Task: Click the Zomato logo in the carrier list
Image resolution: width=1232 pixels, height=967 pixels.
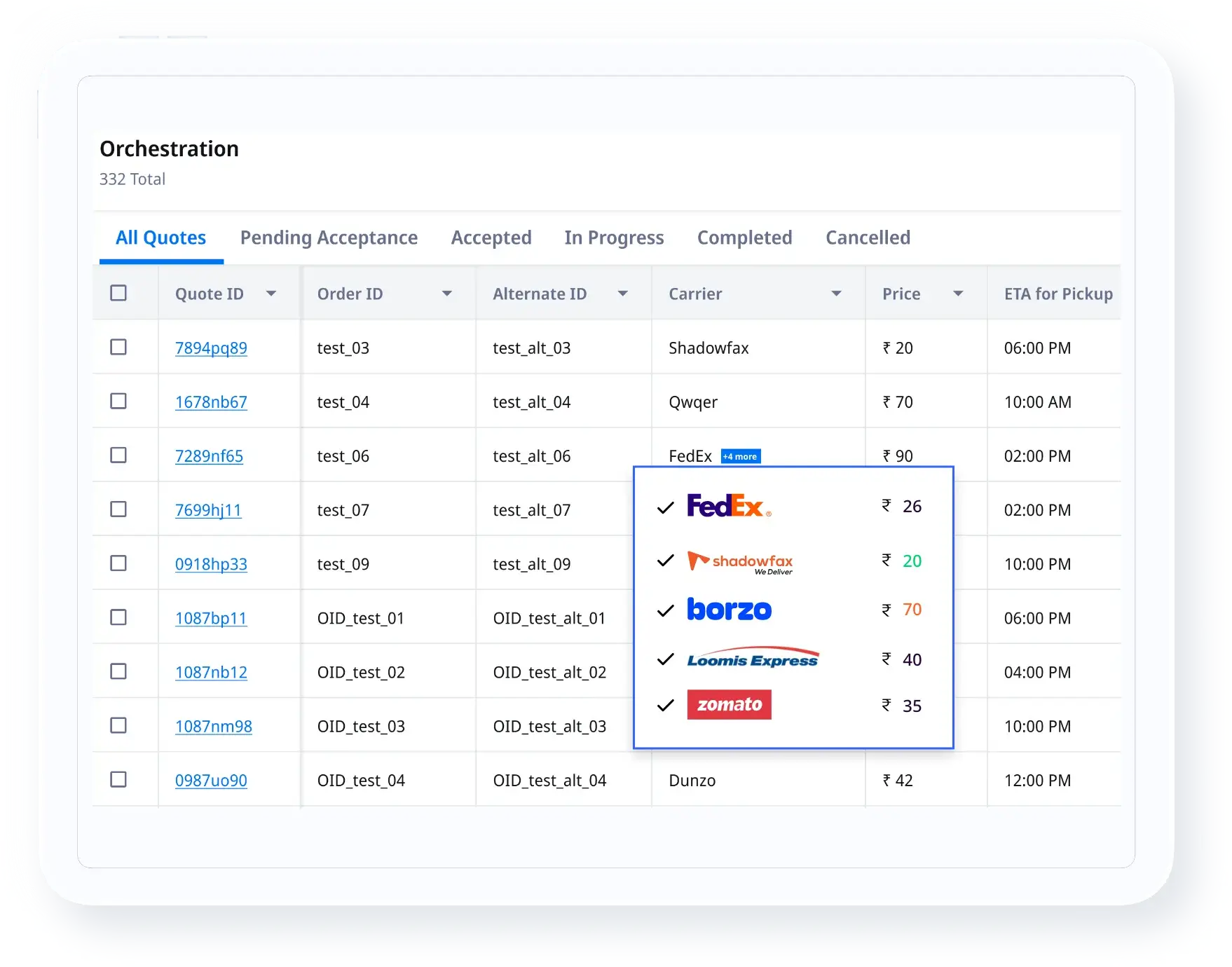Action: [x=729, y=705]
